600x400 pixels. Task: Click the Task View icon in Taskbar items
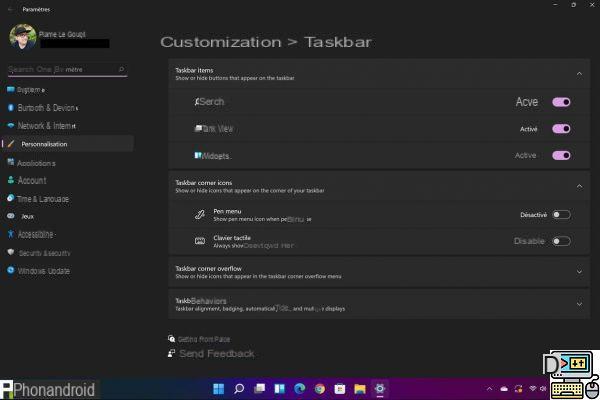[198, 128]
